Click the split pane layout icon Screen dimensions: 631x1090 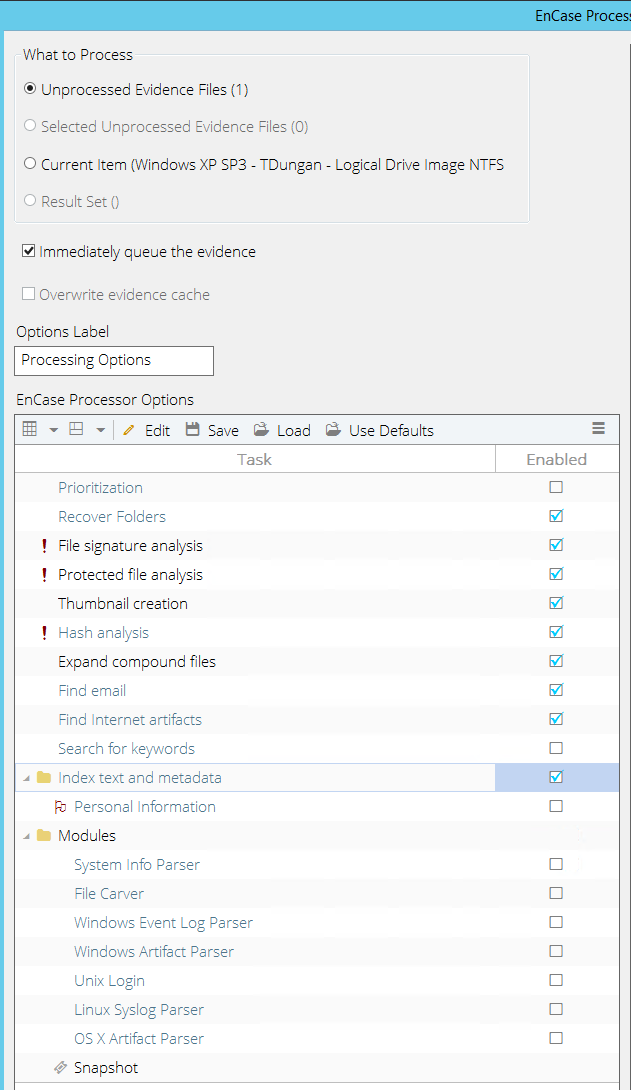point(76,429)
